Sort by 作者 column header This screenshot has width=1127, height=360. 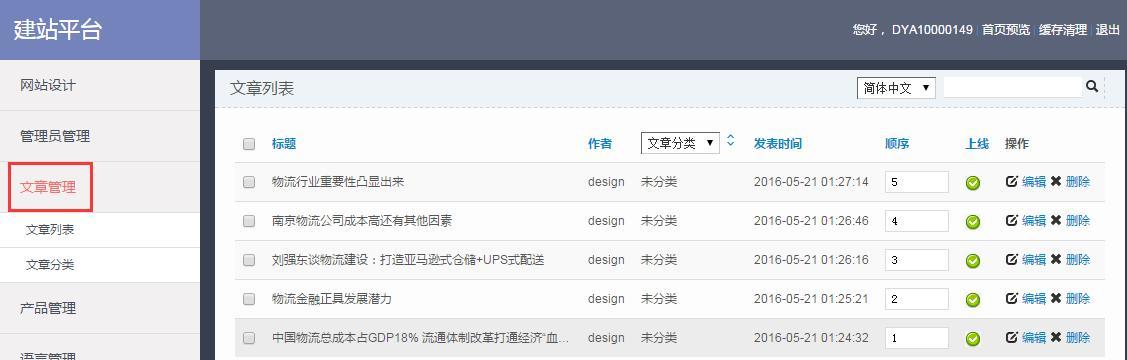(600, 144)
